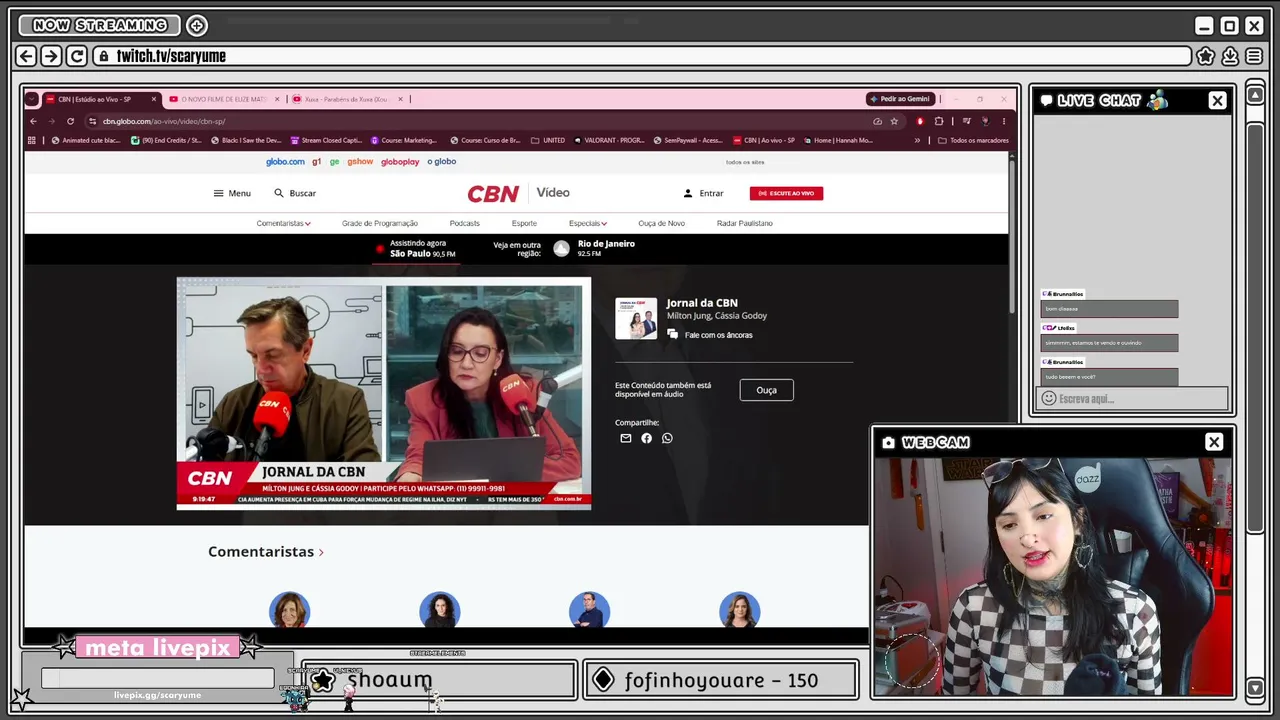Click the overlay refresh button
The height and width of the screenshot is (720, 1280).
76,56
